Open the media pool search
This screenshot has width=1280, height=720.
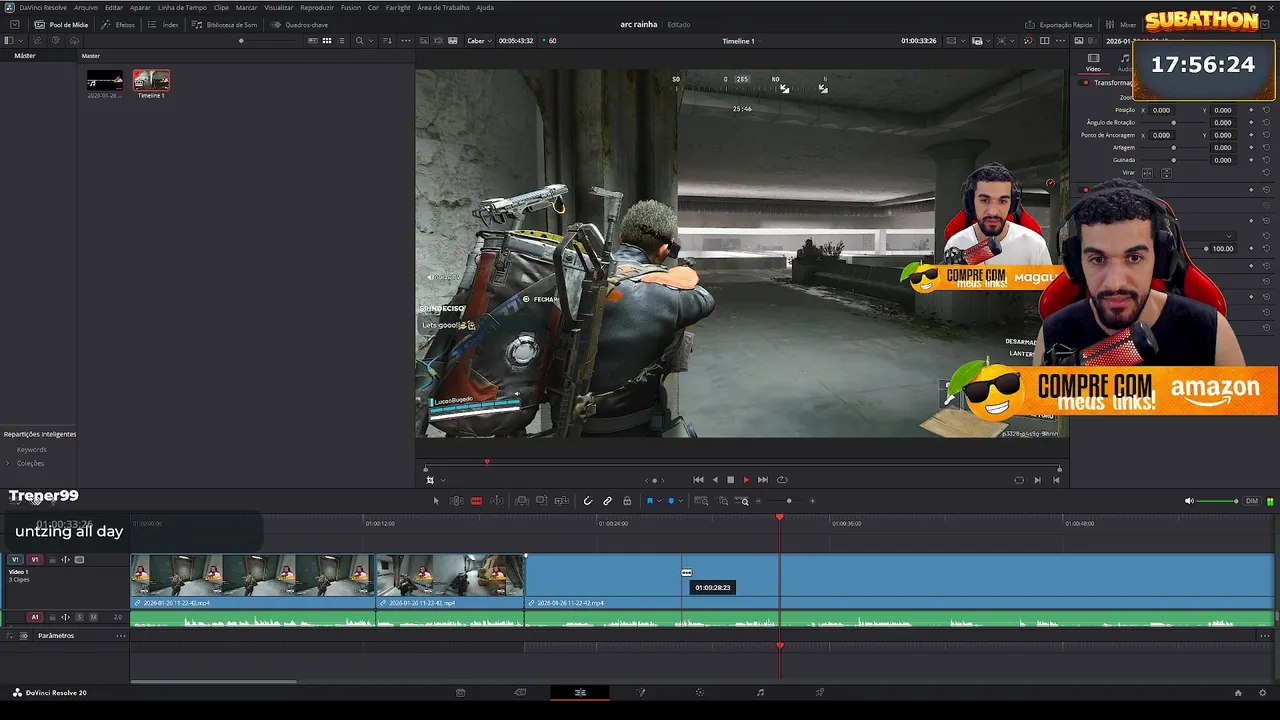359,41
